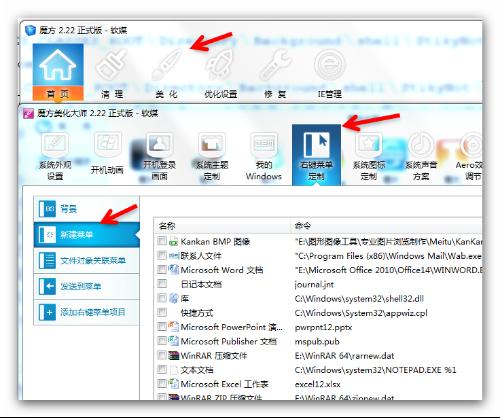Open the 开机登录画面 icon

pos(159,156)
